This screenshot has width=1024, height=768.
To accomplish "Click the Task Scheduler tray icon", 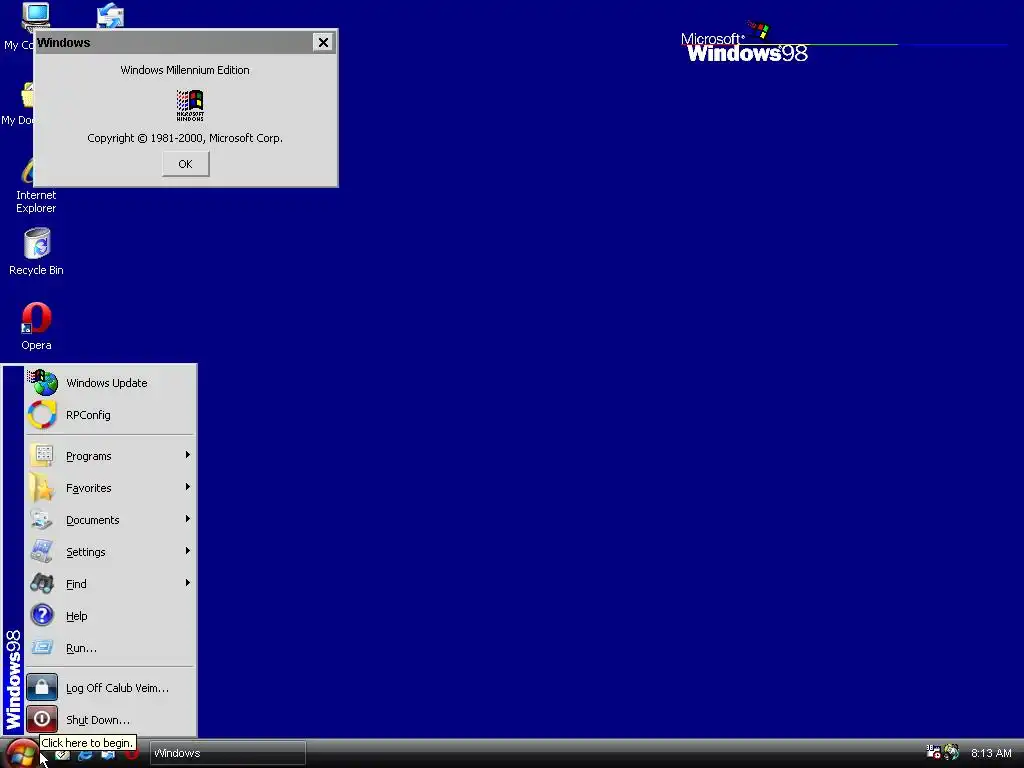I will tap(933, 752).
